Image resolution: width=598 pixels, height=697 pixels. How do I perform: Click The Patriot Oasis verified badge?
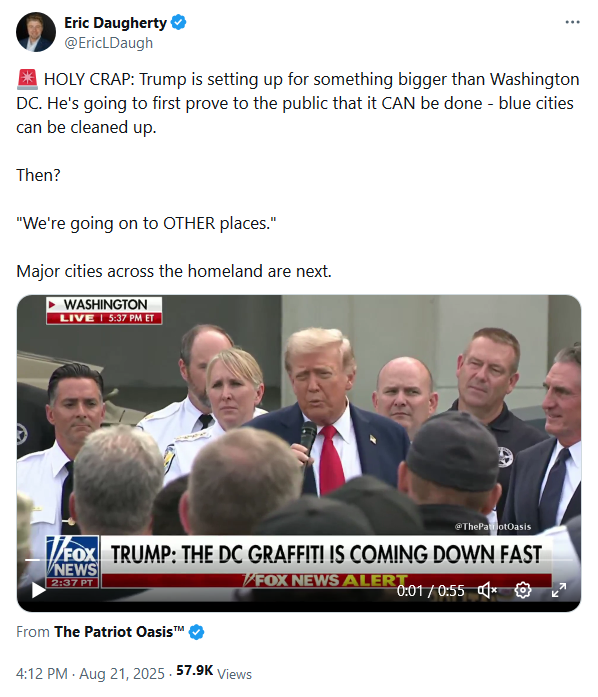(197, 632)
